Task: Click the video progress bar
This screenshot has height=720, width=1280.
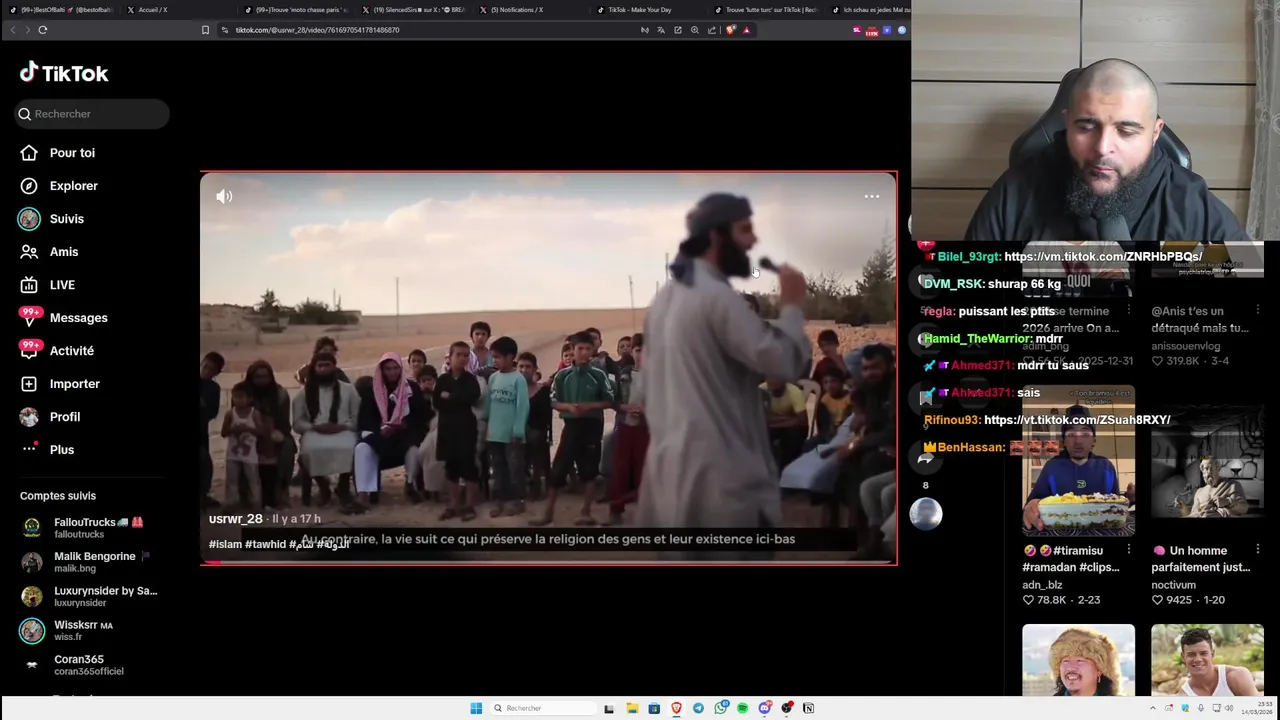Action: (x=548, y=563)
